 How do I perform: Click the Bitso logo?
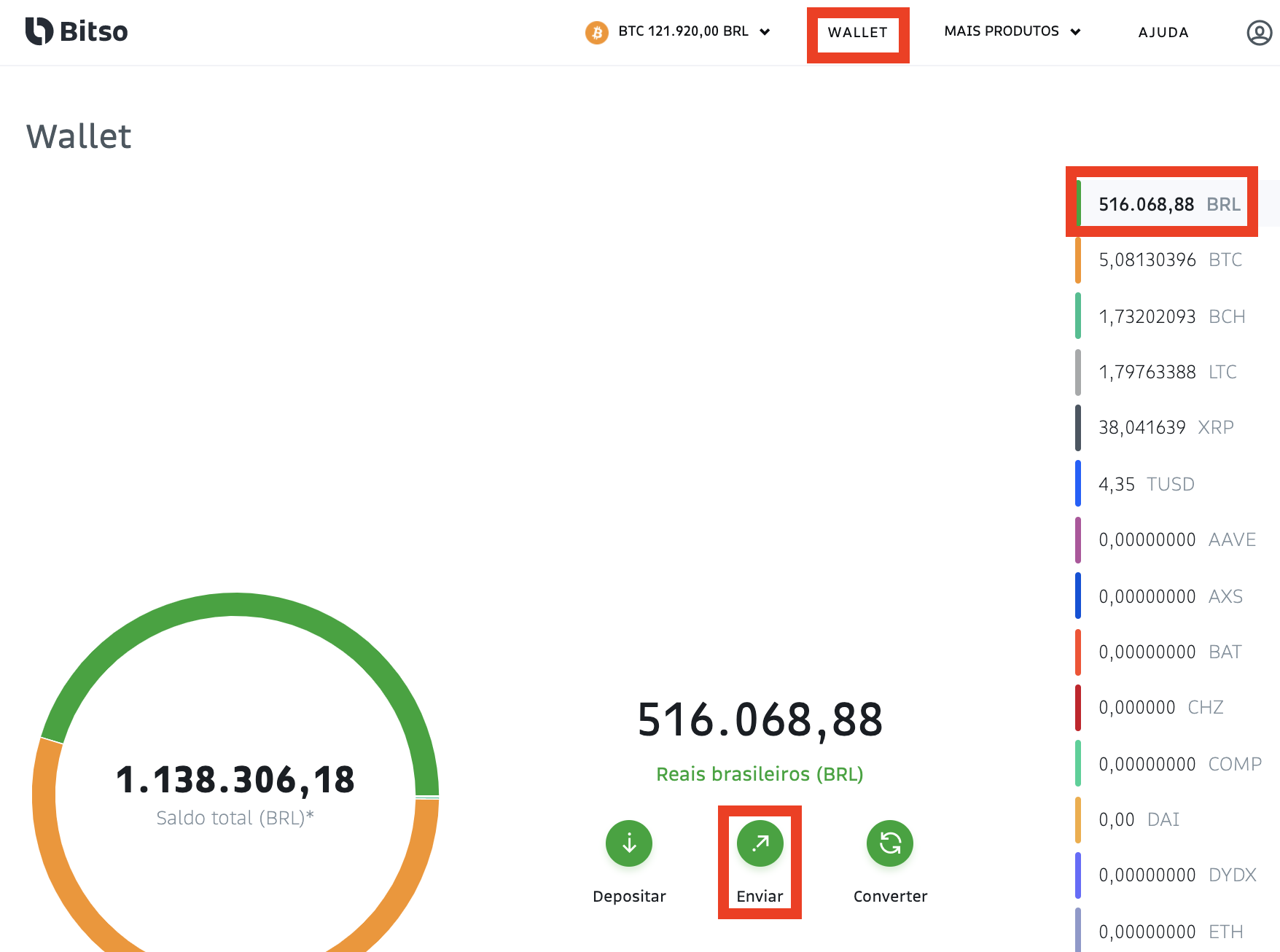[x=75, y=31]
